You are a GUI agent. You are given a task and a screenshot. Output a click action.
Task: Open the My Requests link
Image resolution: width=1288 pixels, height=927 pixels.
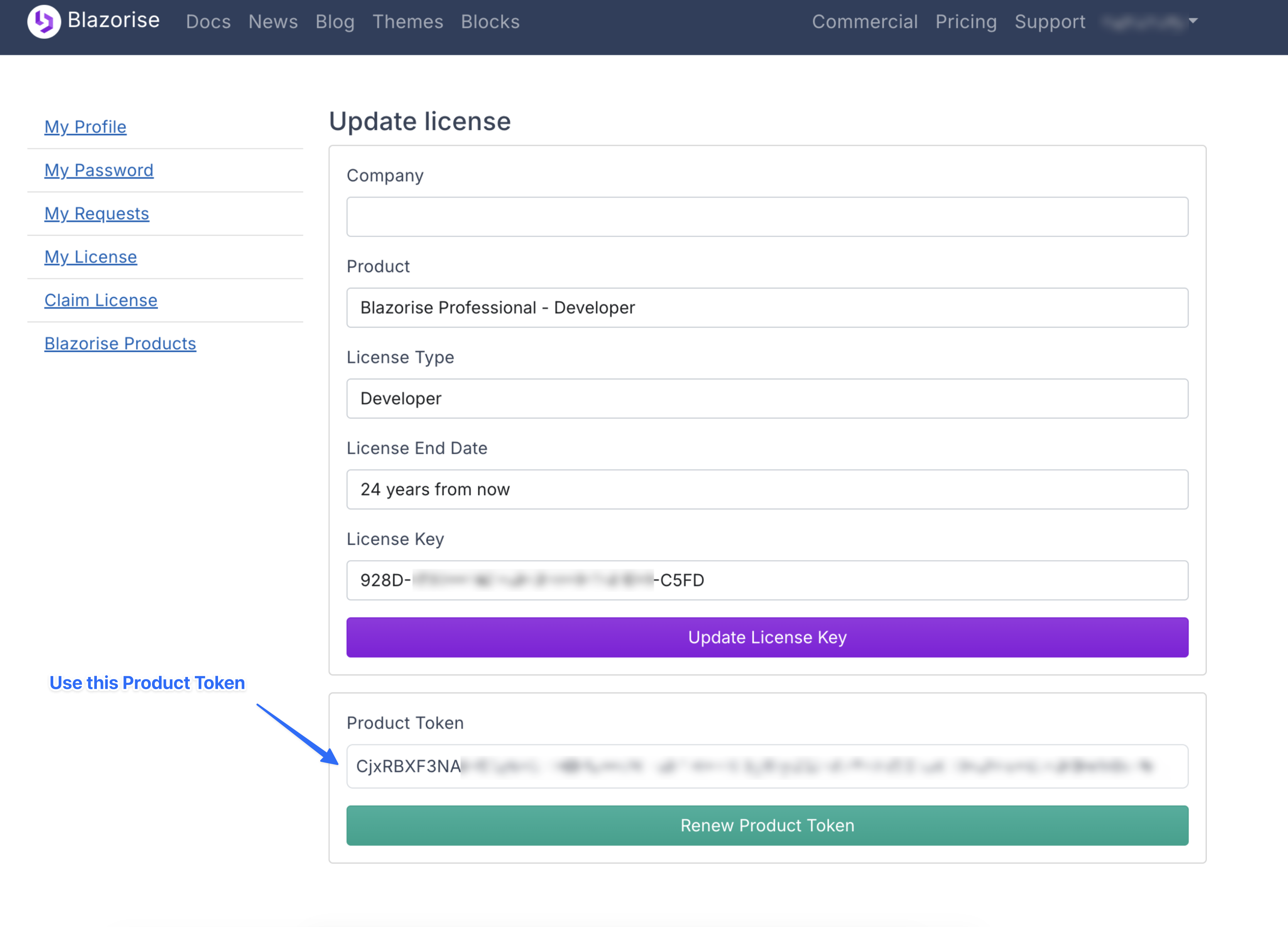click(x=96, y=213)
